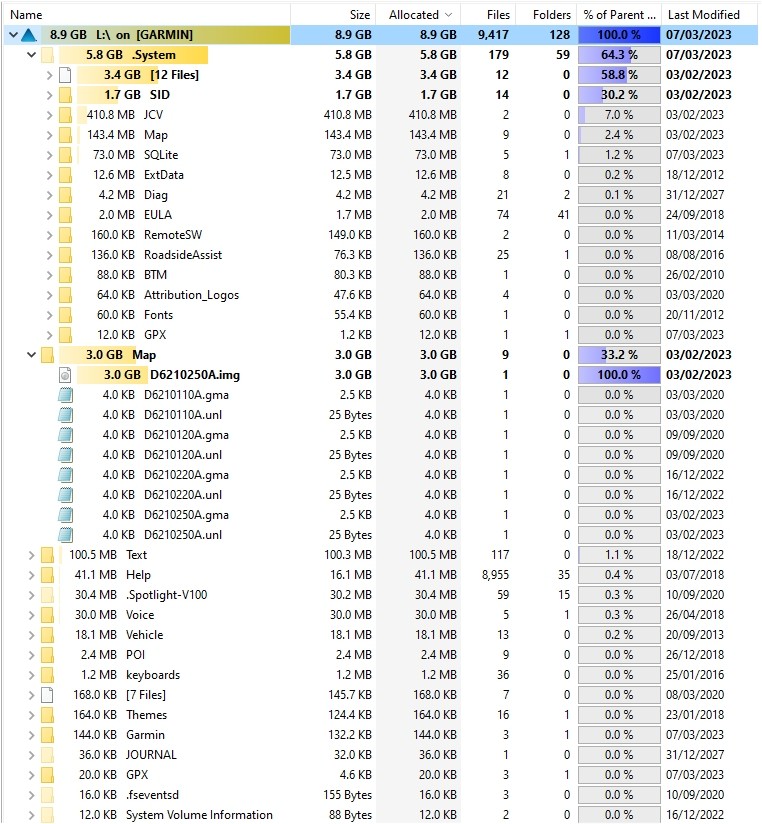Click the 41 folders count for EULA
Screen dimensions: 762x824
[x=563, y=215]
